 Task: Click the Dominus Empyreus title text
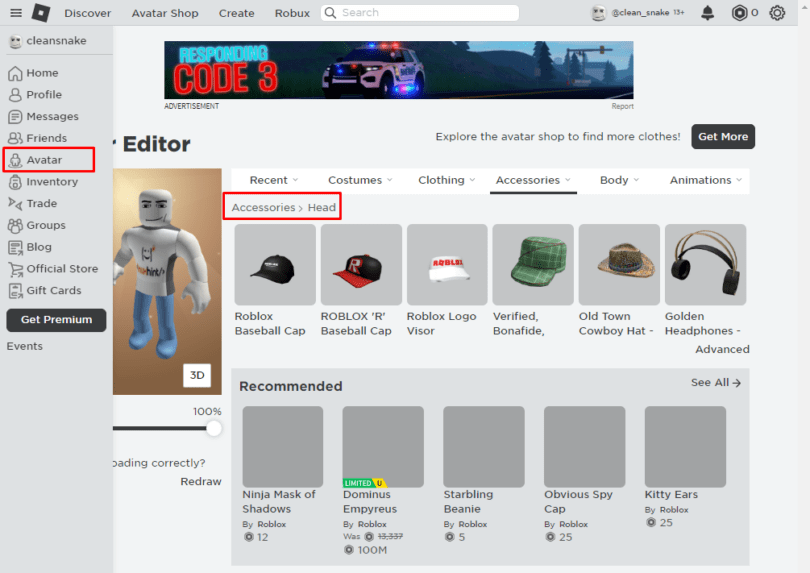coord(370,502)
